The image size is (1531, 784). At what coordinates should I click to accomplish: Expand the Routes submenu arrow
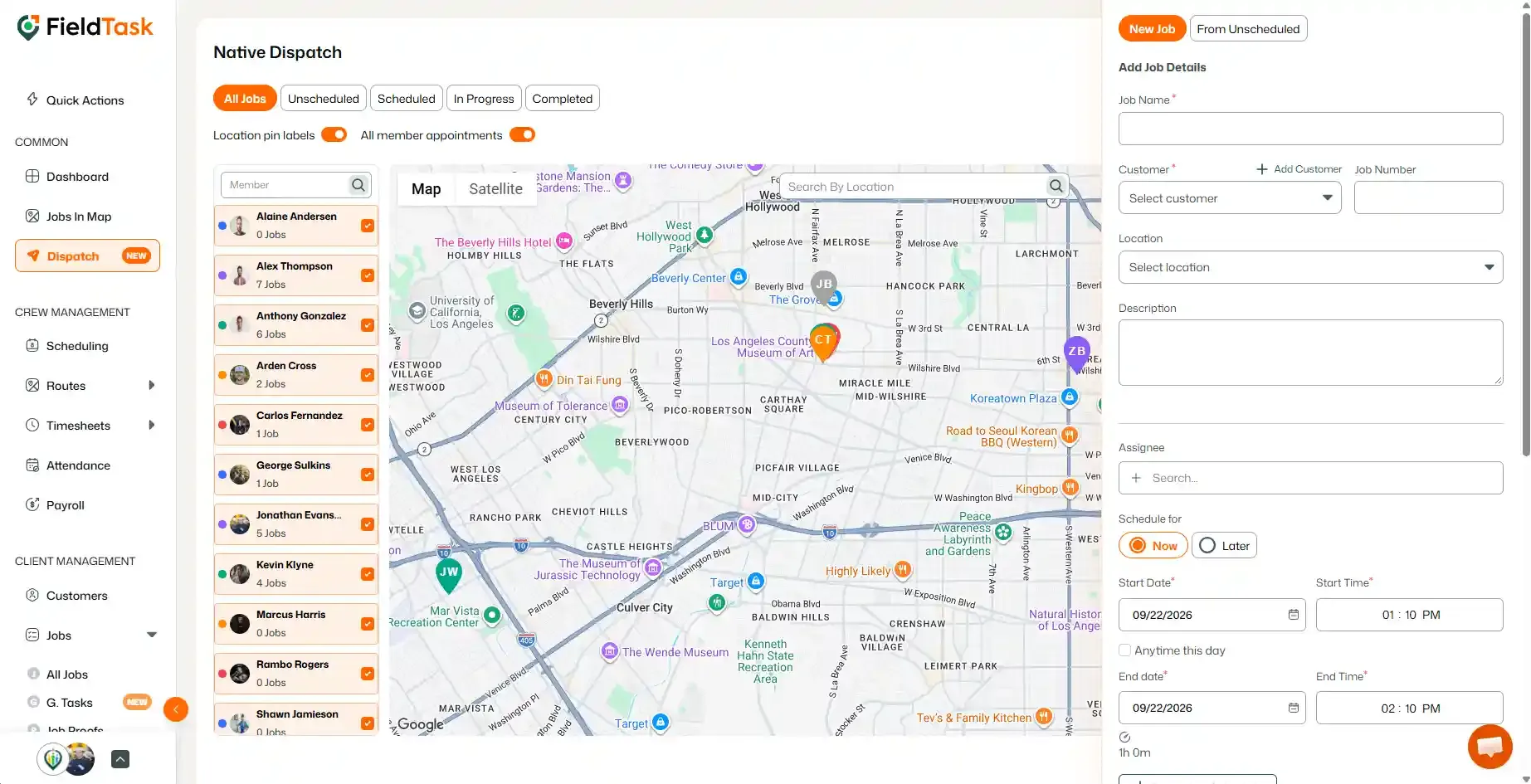(x=151, y=386)
